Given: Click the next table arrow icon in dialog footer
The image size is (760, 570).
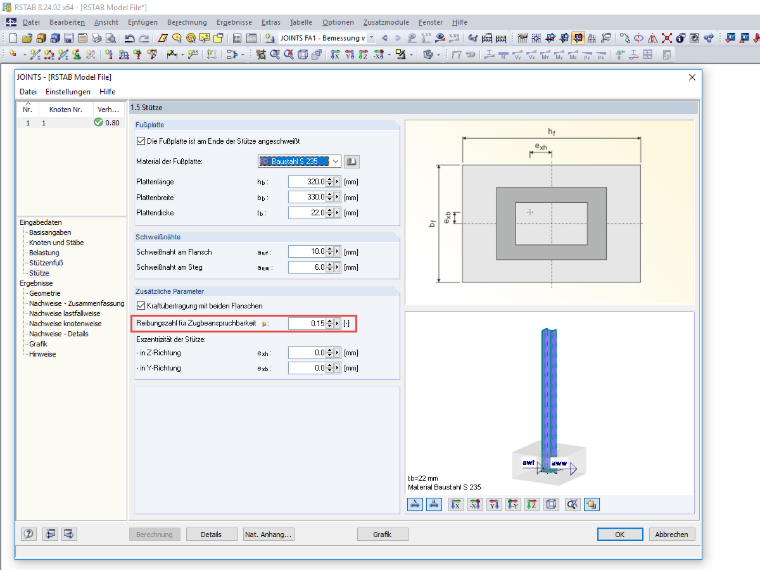Looking at the screenshot, I should coord(69,534).
